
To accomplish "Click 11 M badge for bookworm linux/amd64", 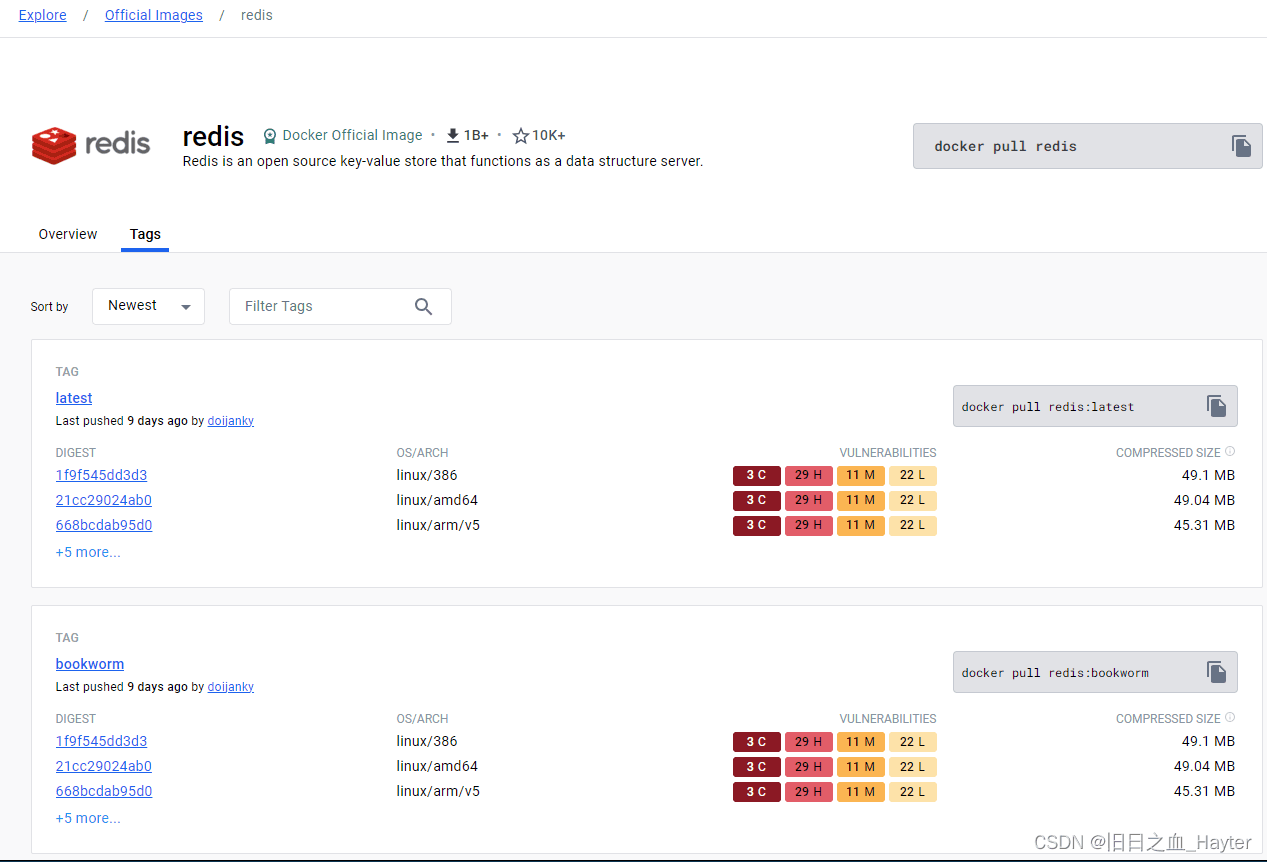I will tap(861, 766).
